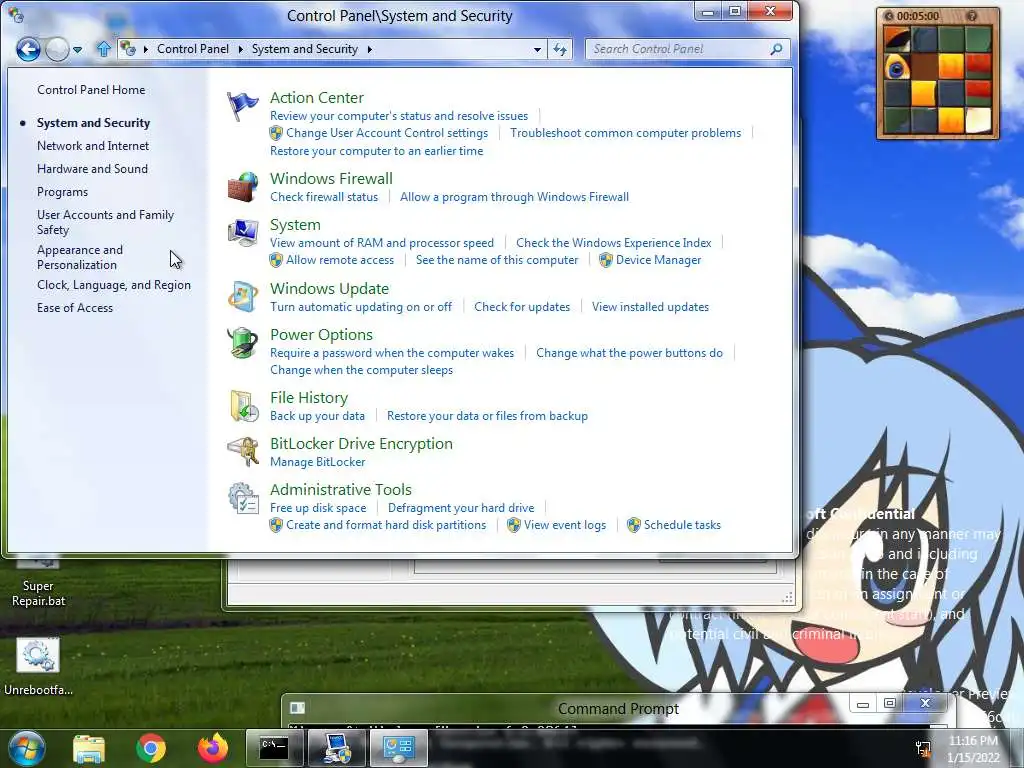Click Check for updates link
Screen dimensions: 1024x768
522,307
